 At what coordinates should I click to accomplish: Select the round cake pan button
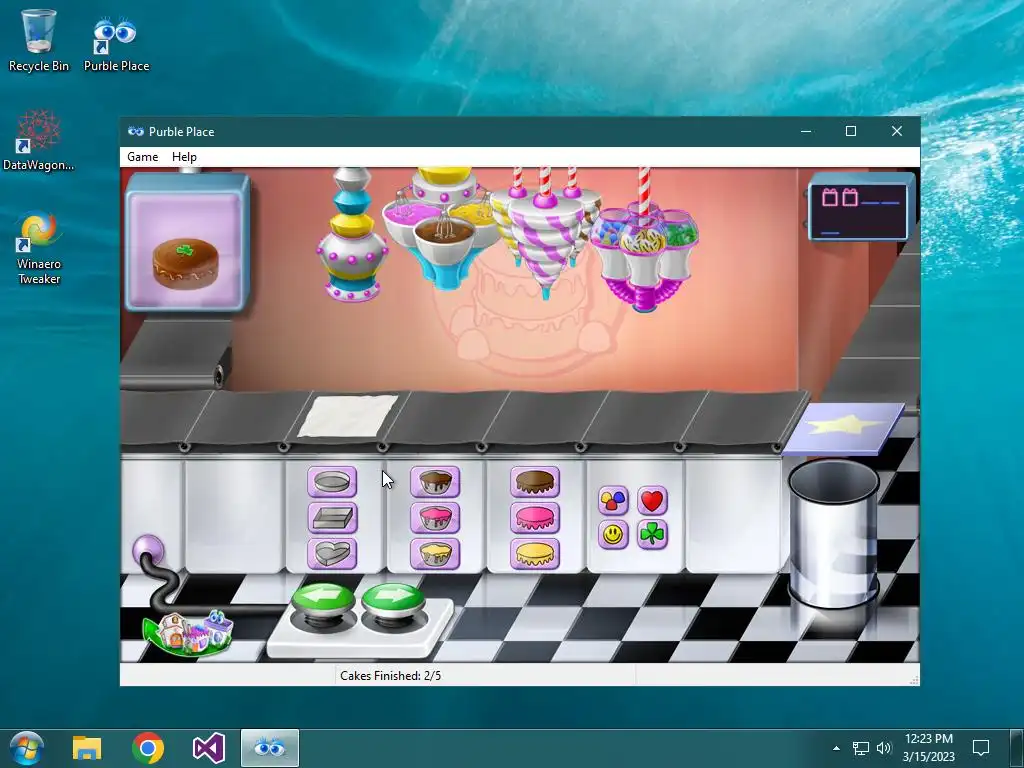tap(332, 482)
